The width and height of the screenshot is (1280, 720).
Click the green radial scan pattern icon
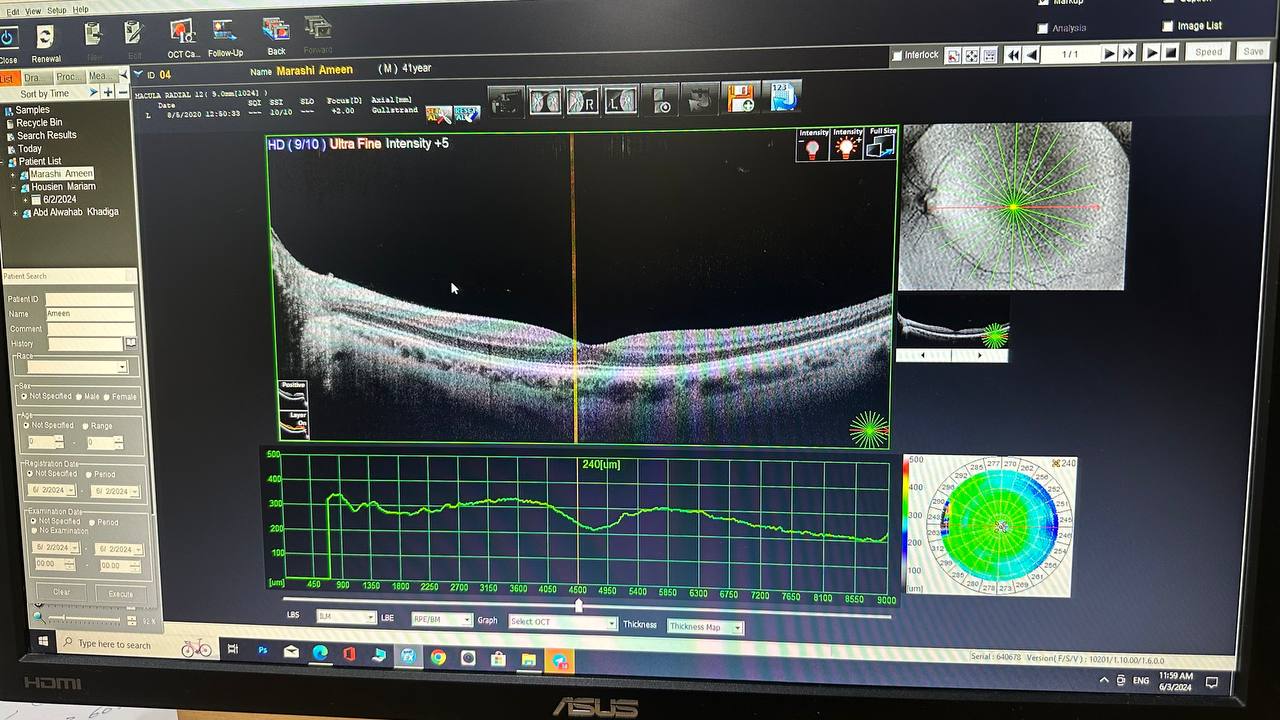[x=868, y=428]
